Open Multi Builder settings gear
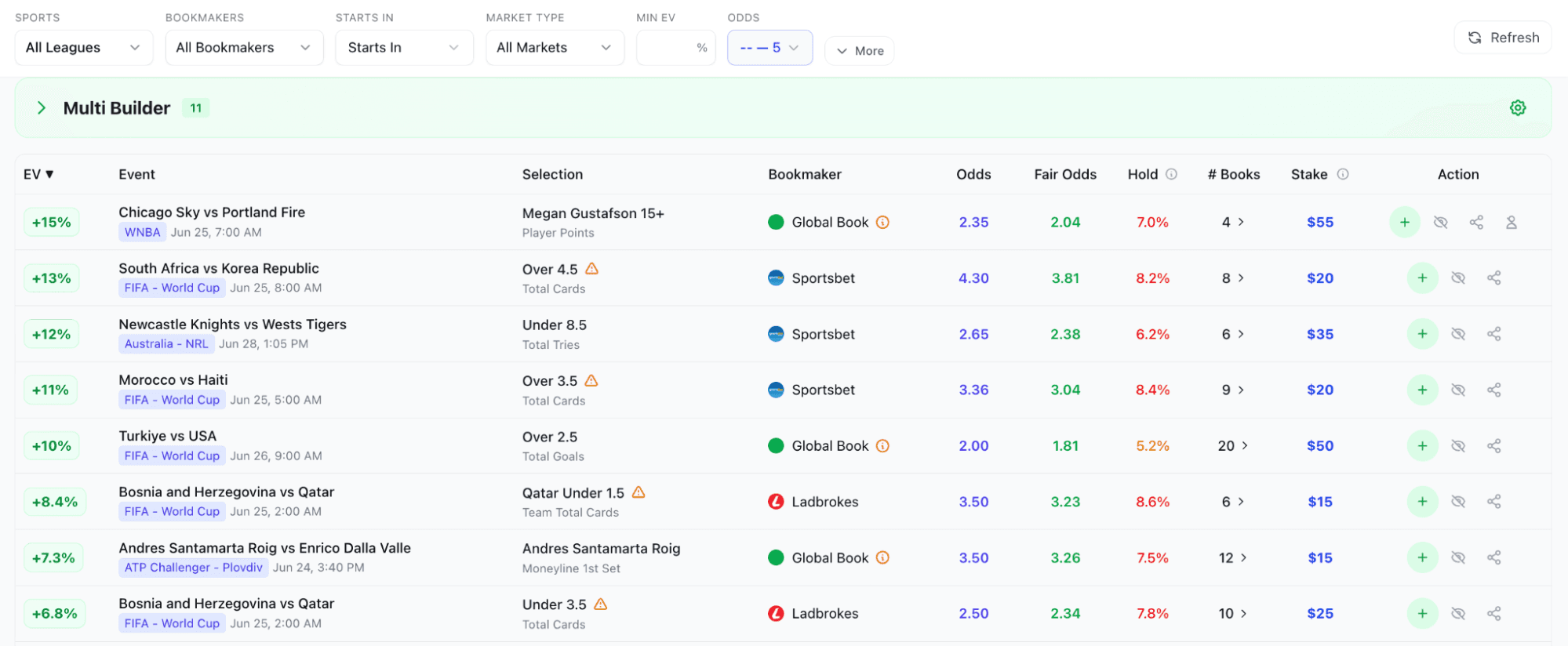 [1518, 108]
